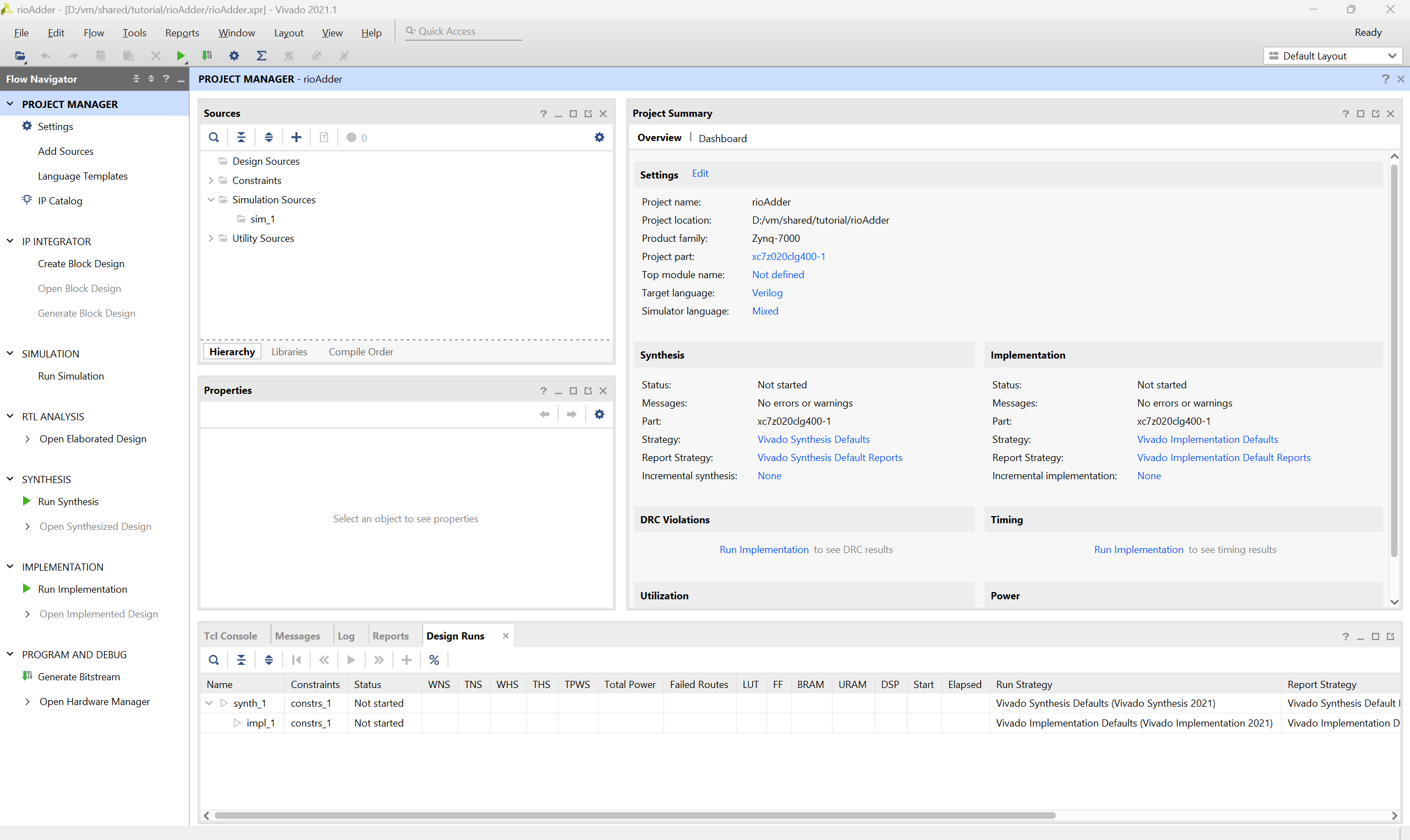1410x840 pixels.
Task: Click the Generate Bitstream toolbar icon
Action: 207,56
